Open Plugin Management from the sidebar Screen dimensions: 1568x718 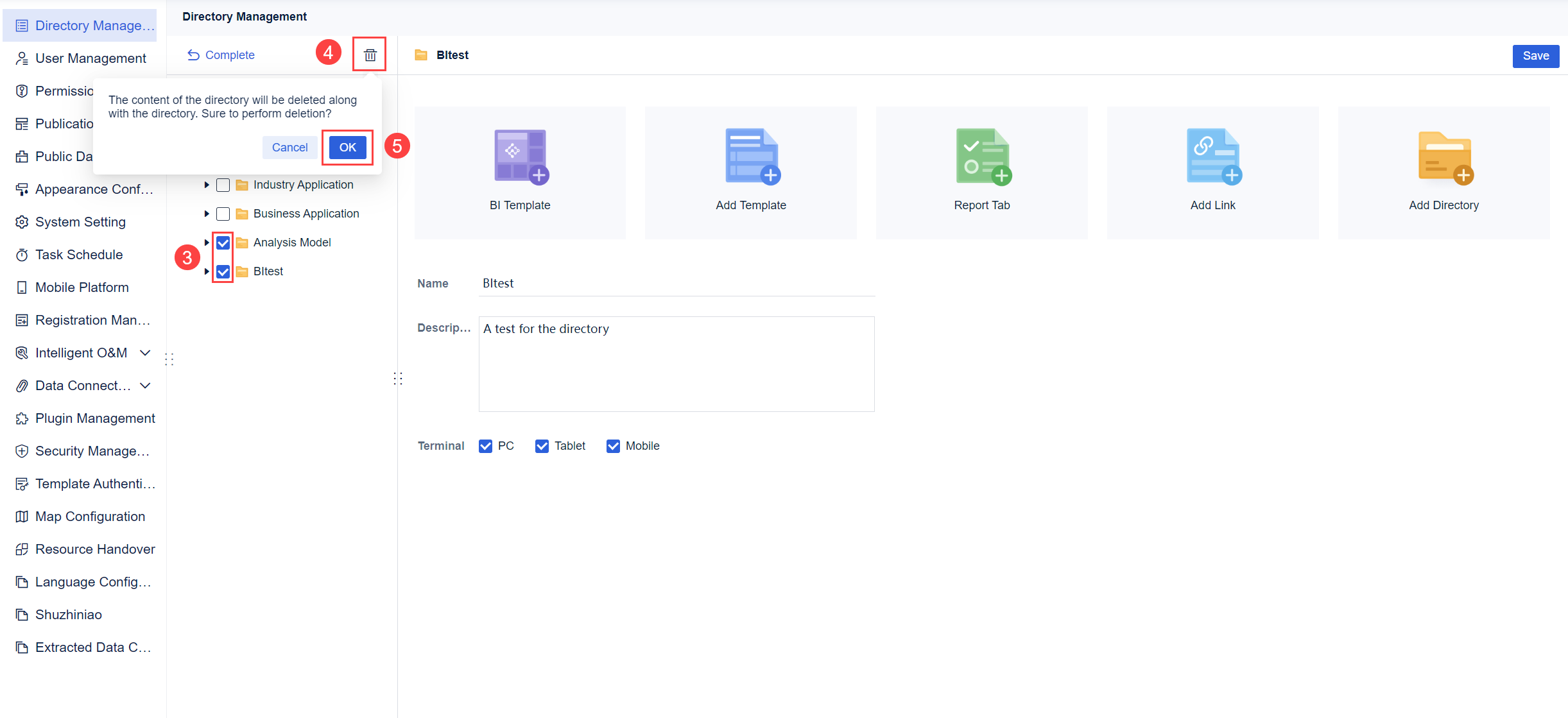[x=95, y=418]
